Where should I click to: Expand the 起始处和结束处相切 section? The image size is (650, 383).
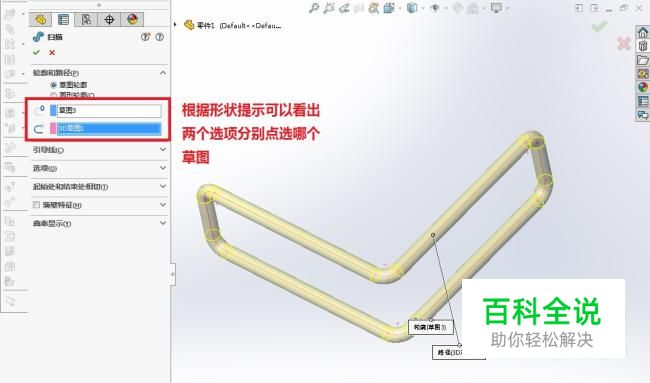click(x=163, y=187)
